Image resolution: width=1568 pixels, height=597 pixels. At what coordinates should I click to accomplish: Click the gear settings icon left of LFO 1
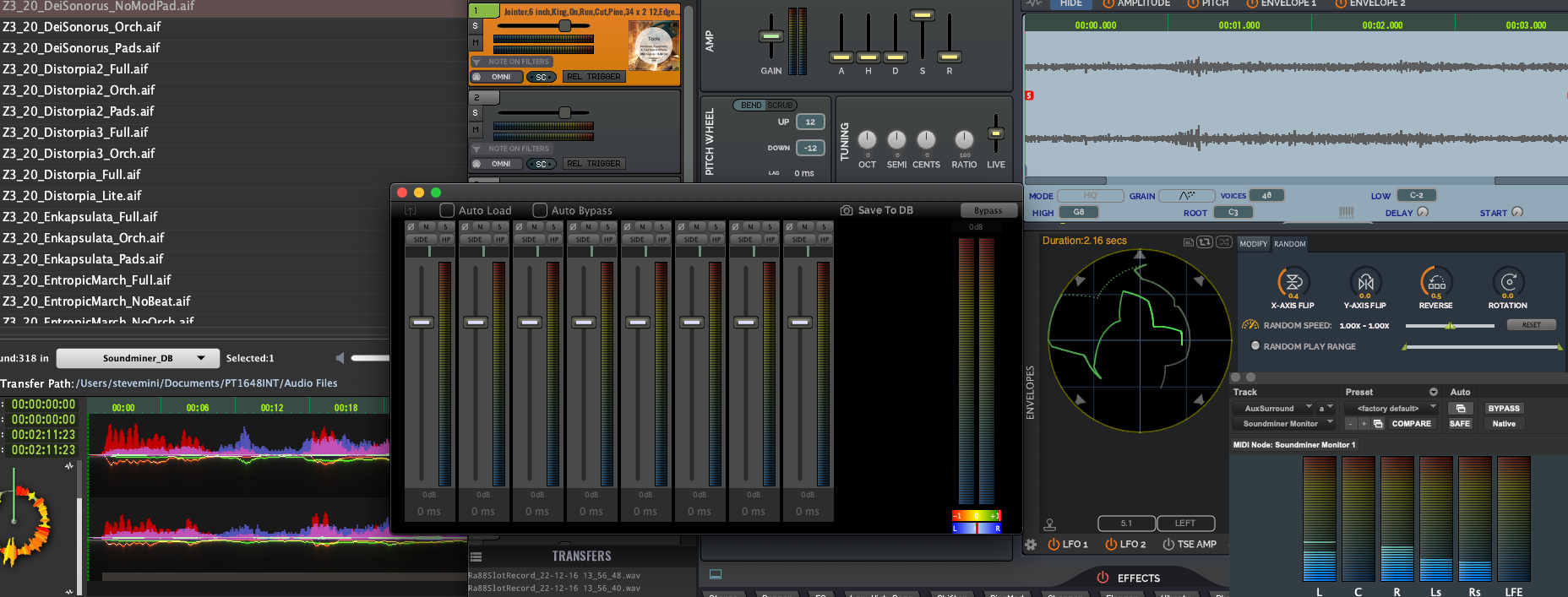pyautogui.click(x=1031, y=545)
